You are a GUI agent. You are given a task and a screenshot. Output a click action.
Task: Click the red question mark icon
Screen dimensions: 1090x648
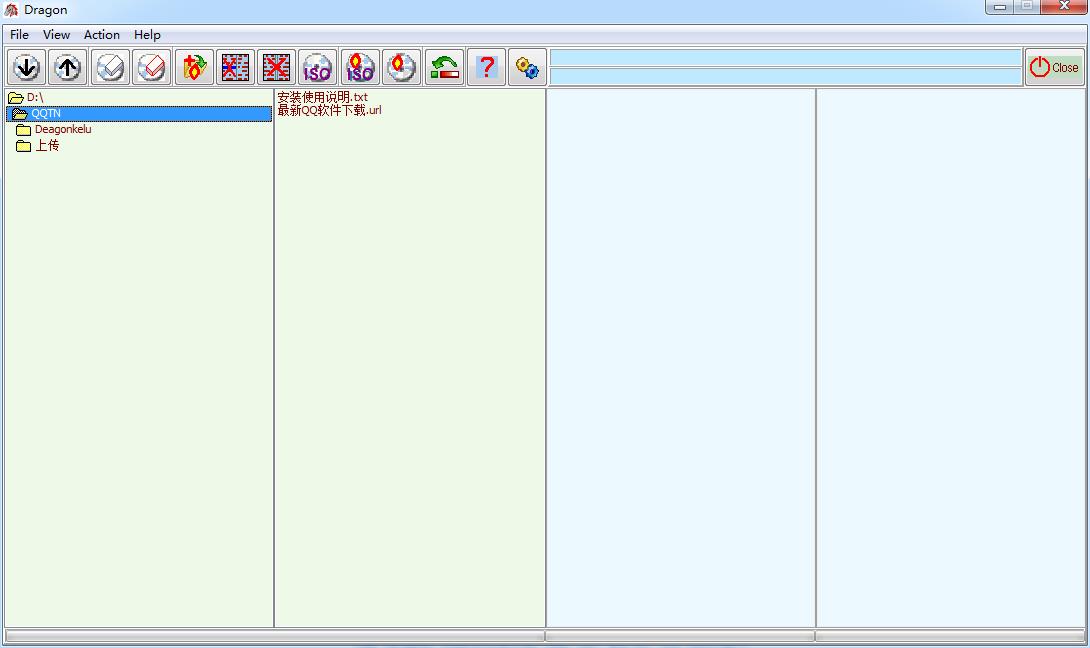487,67
